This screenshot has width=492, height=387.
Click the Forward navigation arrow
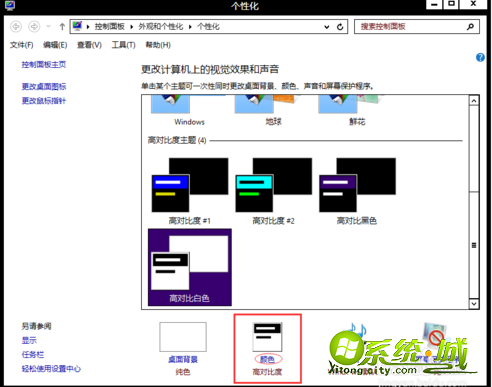(x=34, y=26)
